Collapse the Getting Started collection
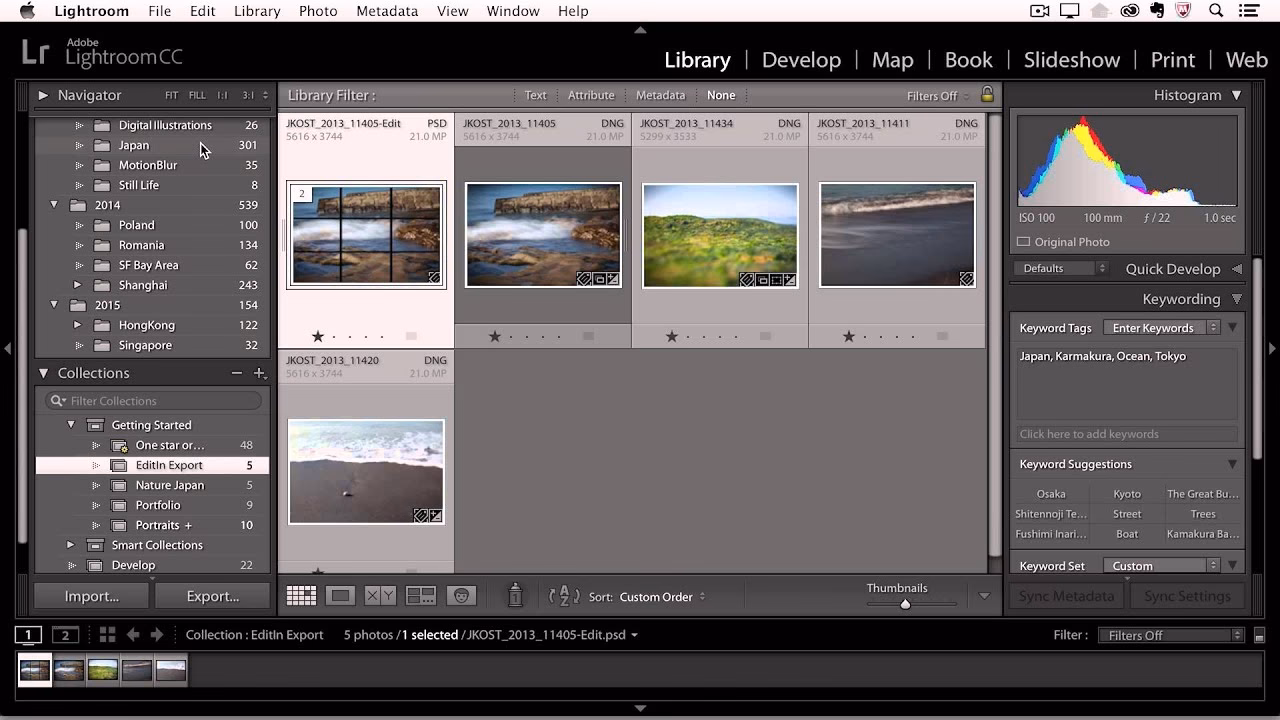The height and width of the screenshot is (720, 1280). pos(70,424)
